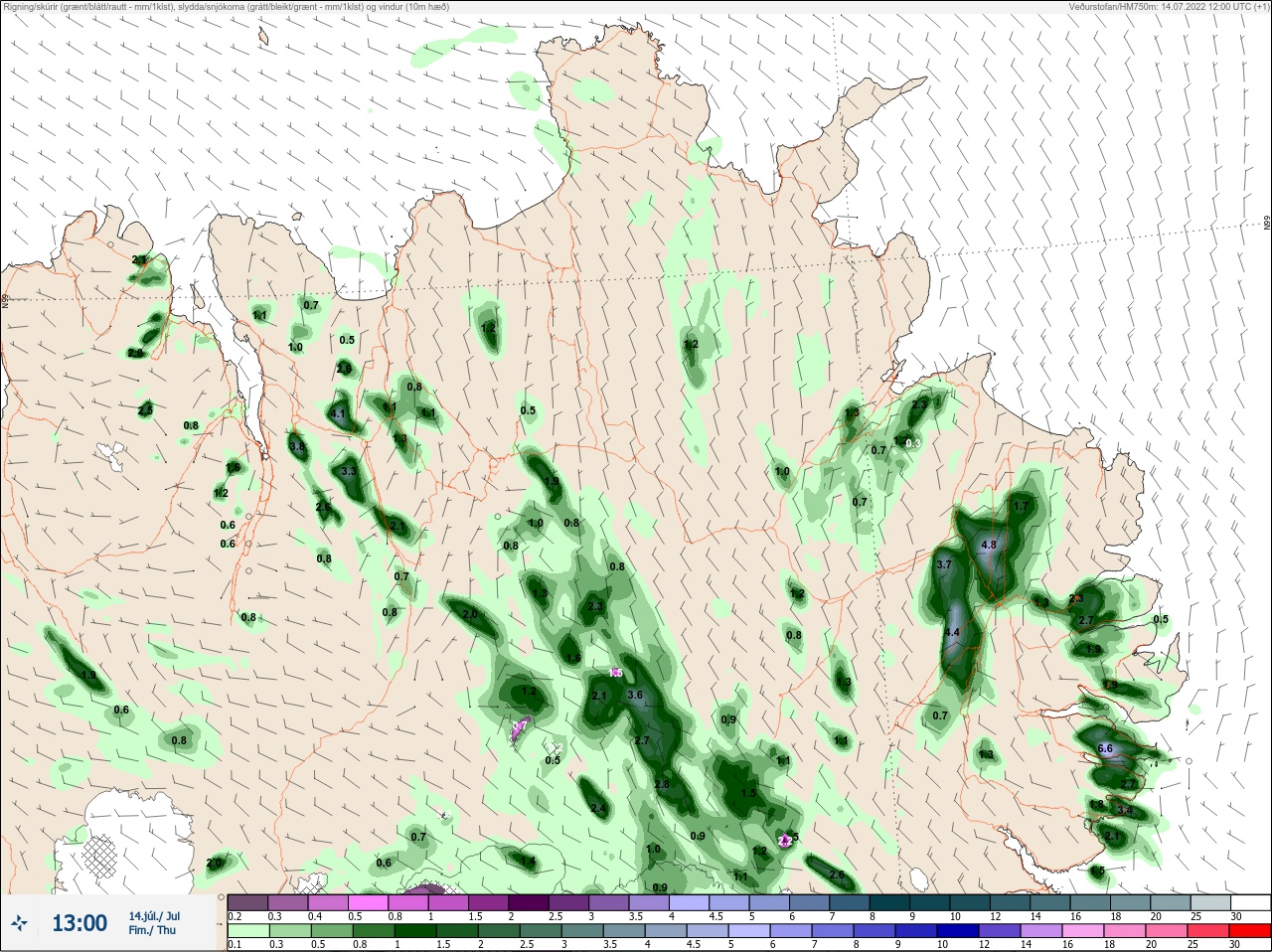Click the 3.4 precipitation value on the map

(x=1125, y=811)
